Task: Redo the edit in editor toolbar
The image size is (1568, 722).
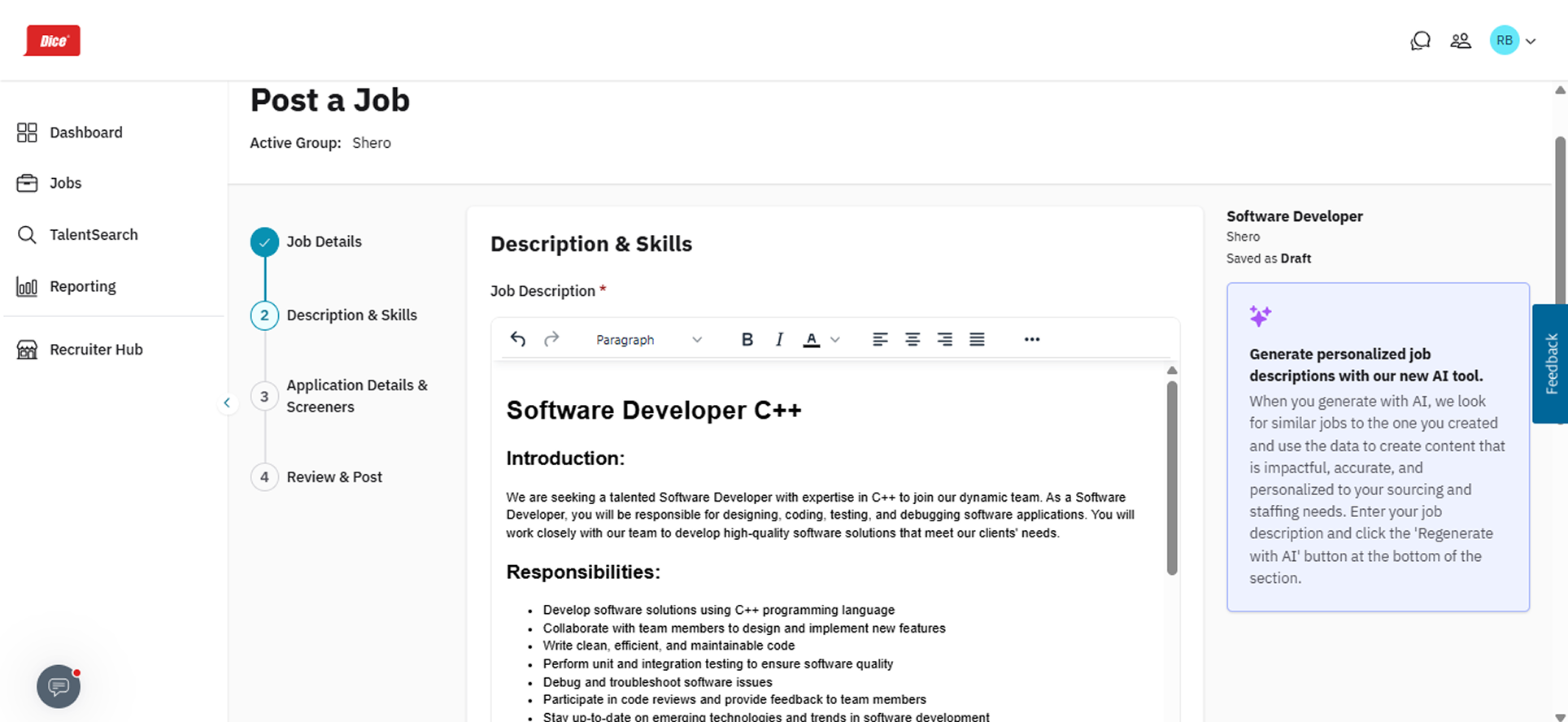Action: [x=551, y=339]
